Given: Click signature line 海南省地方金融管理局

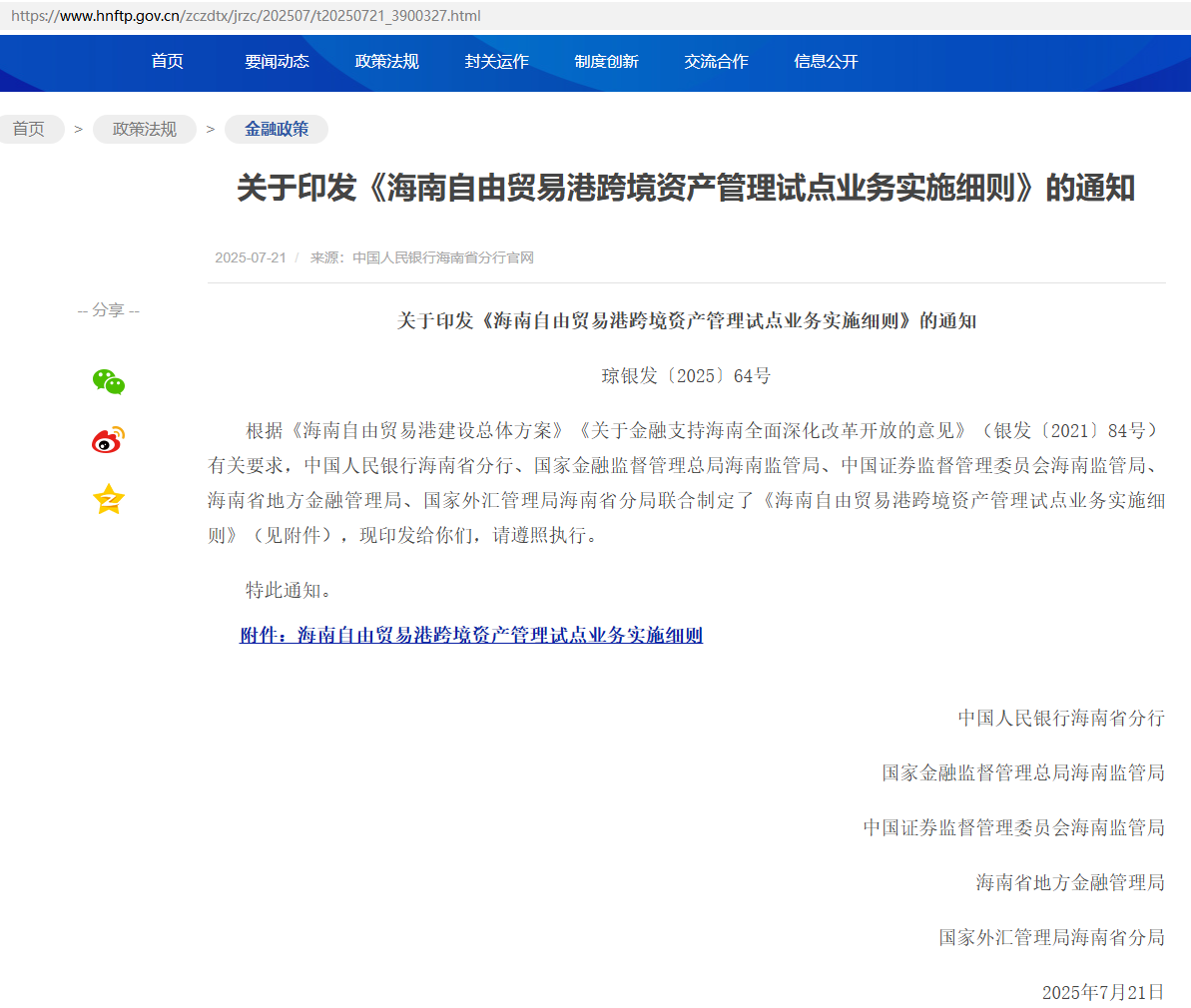Looking at the screenshot, I should (x=1070, y=882).
